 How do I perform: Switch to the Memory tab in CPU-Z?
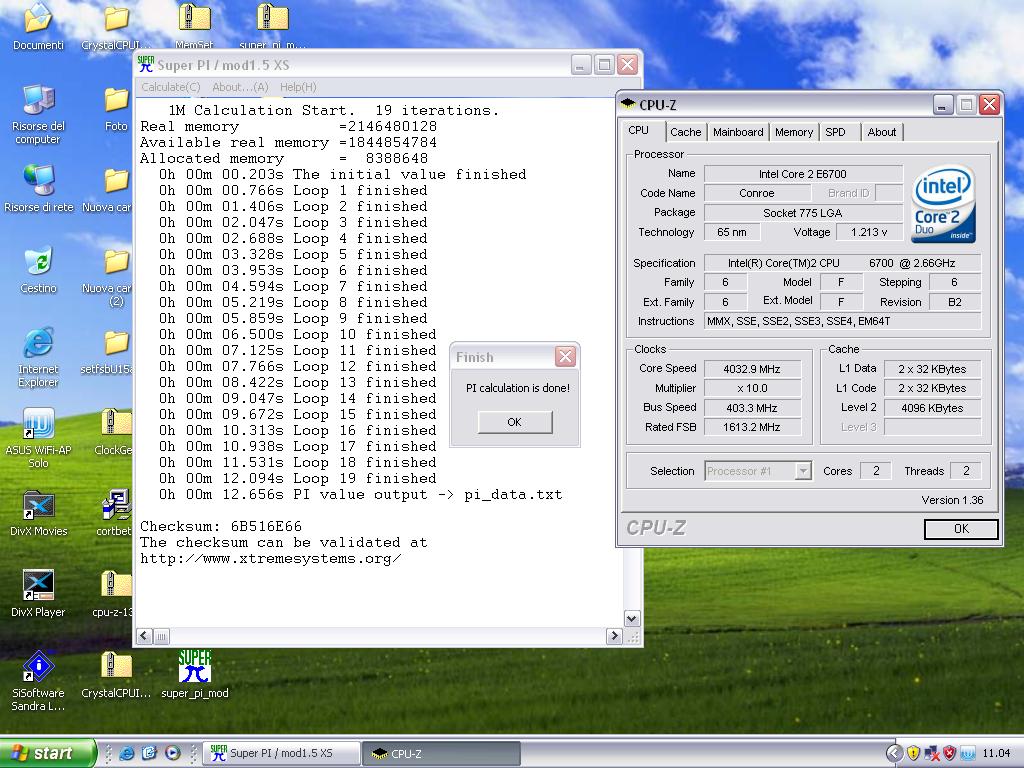pos(793,132)
